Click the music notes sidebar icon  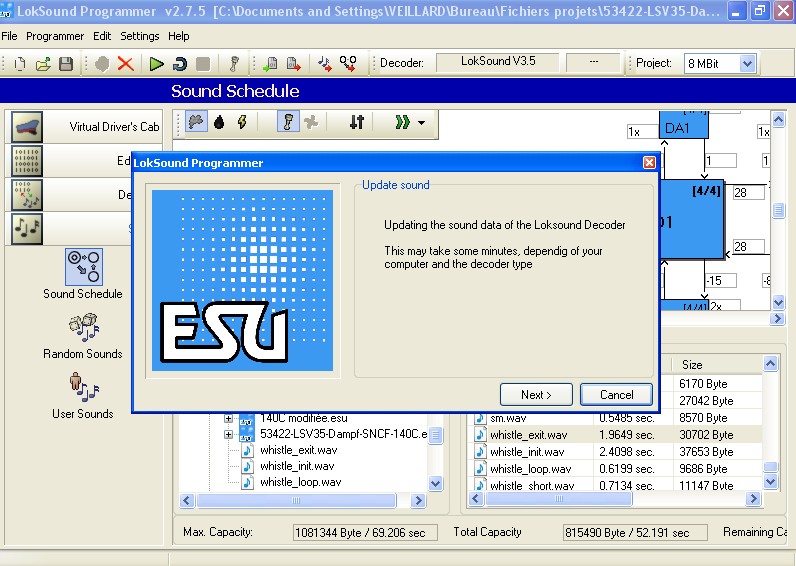(x=27, y=228)
